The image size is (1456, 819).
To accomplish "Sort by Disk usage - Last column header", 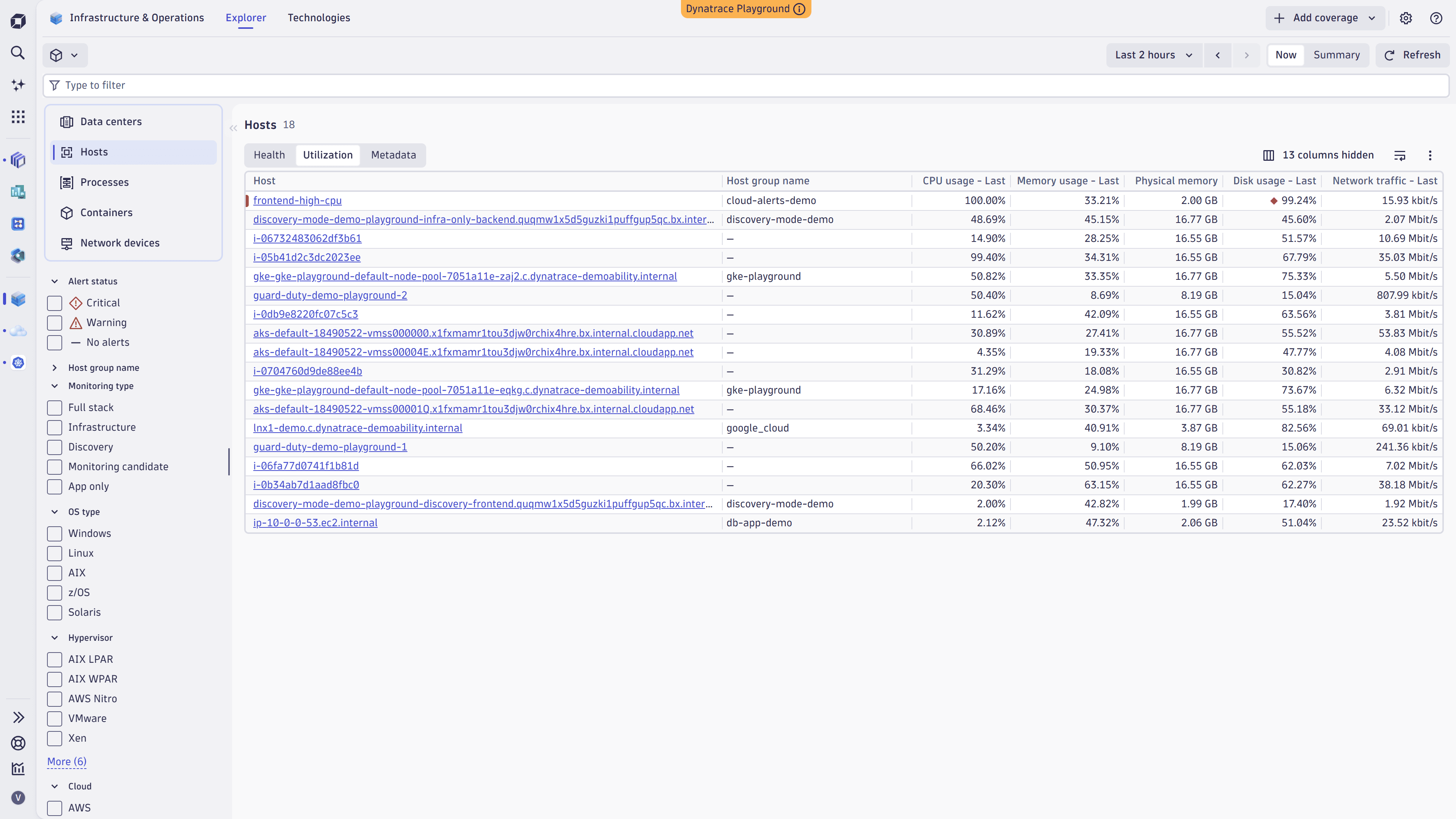I will point(1274,182).
